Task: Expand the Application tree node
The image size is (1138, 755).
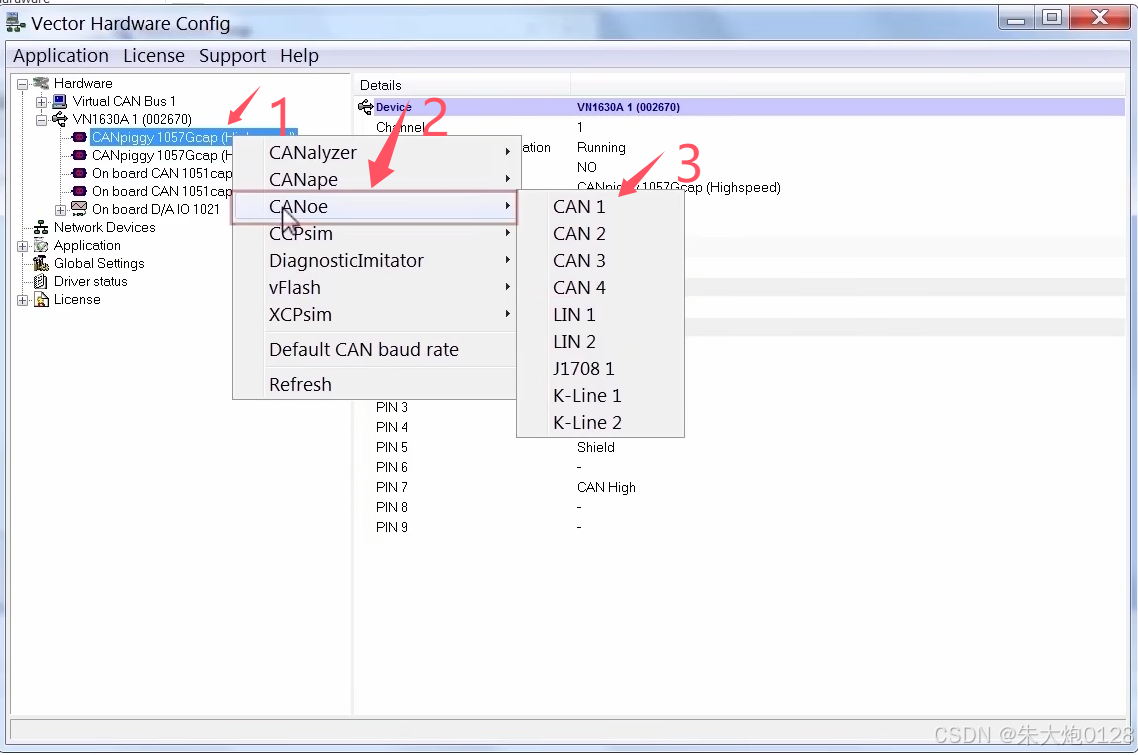Action: (x=22, y=247)
